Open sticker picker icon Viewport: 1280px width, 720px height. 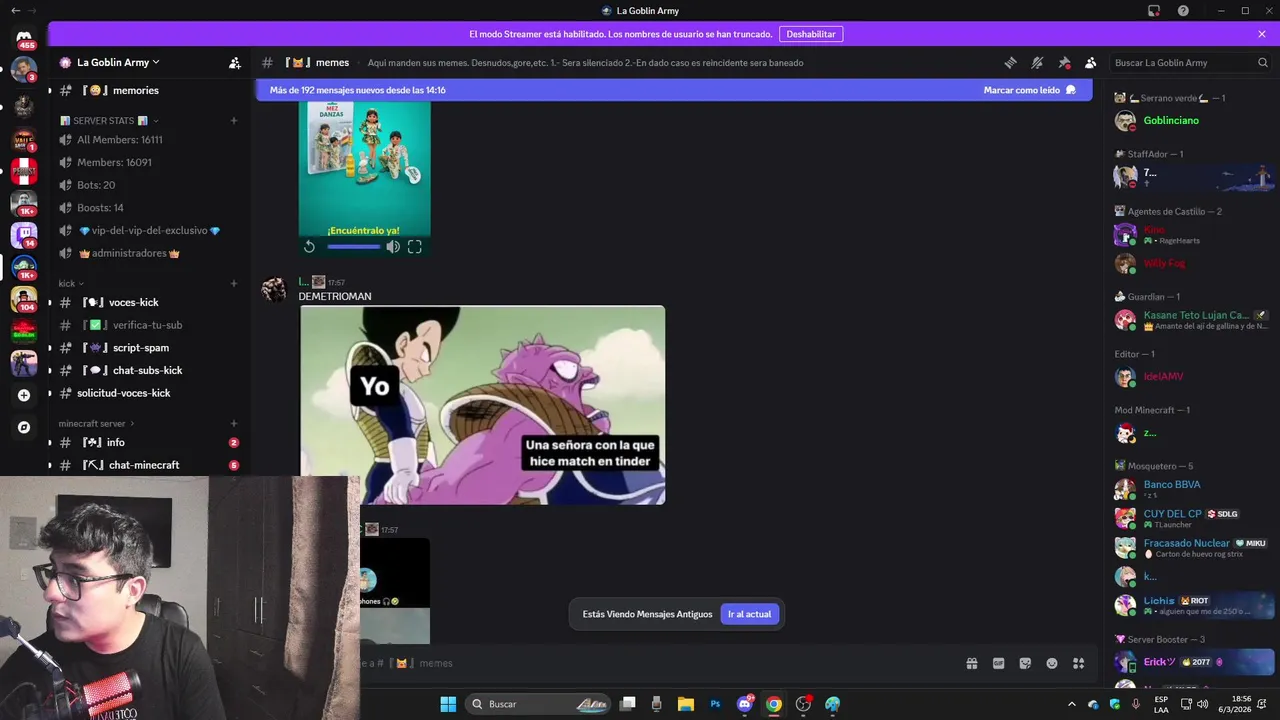pos(1025,663)
